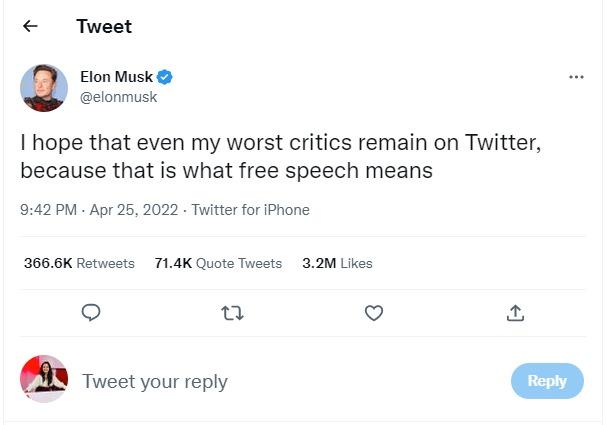This screenshot has width=607, height=425.
Task: Click the back arrow icon
Action: [x=30, y=27]
